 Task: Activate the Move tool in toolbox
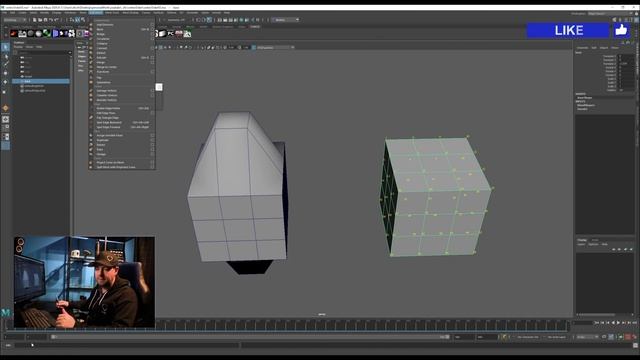[x=5, y=73]
